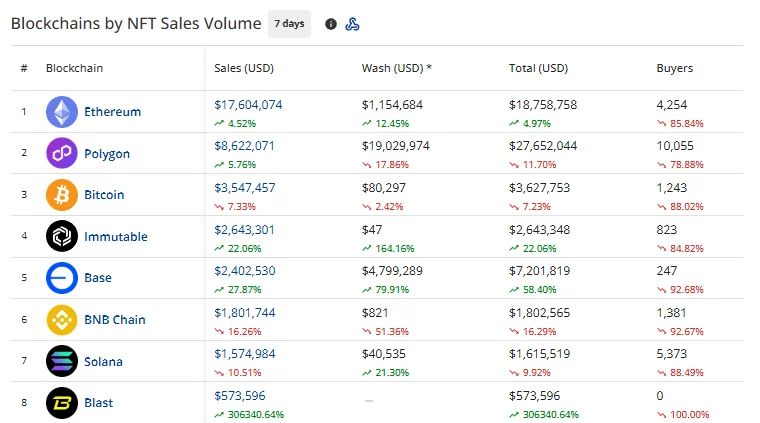Click Base sales value $2,402,530

click(x=245, y=270)
